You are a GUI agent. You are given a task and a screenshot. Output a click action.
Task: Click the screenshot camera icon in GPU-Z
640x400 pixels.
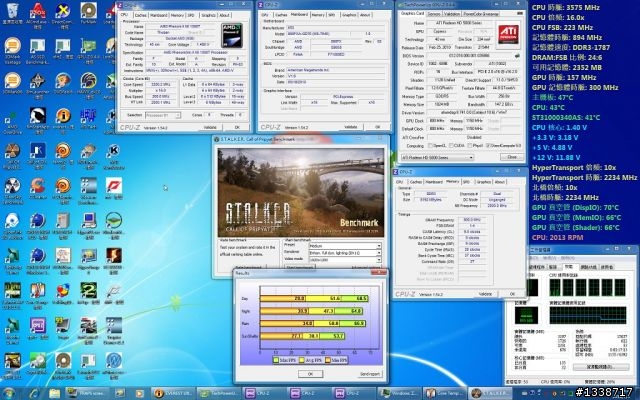tap(520, 13)
